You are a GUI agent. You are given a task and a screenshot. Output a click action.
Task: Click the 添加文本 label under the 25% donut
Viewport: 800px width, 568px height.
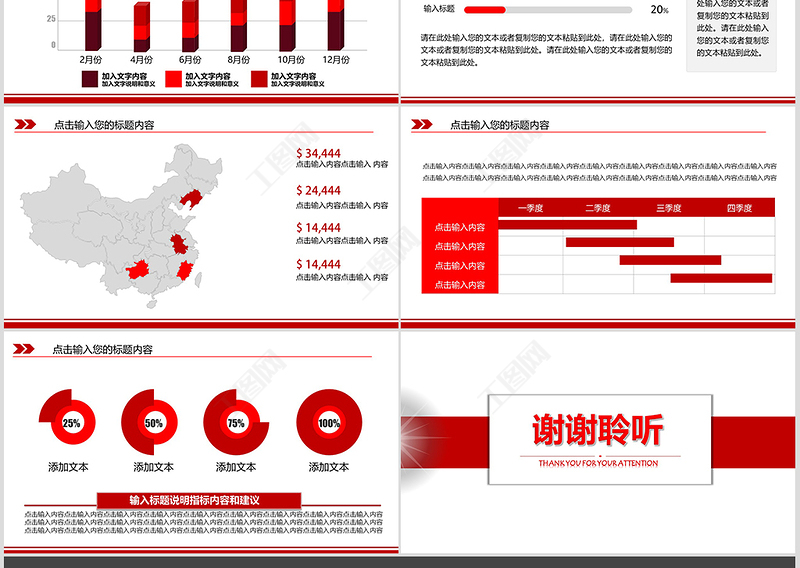click(x=68, y=467)
